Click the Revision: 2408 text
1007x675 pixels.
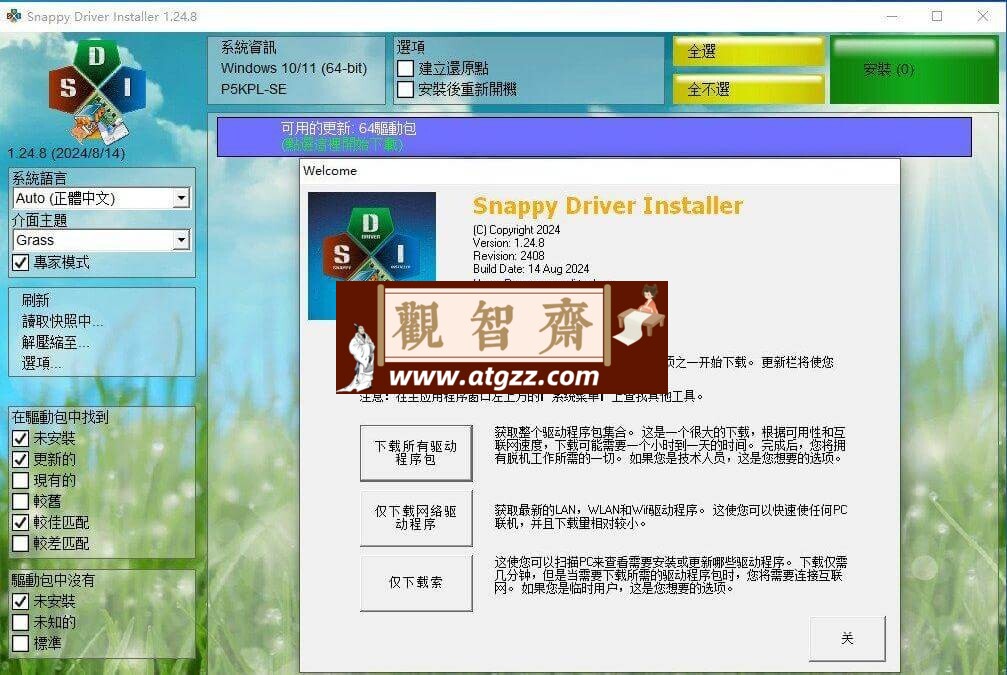(508, 256)
